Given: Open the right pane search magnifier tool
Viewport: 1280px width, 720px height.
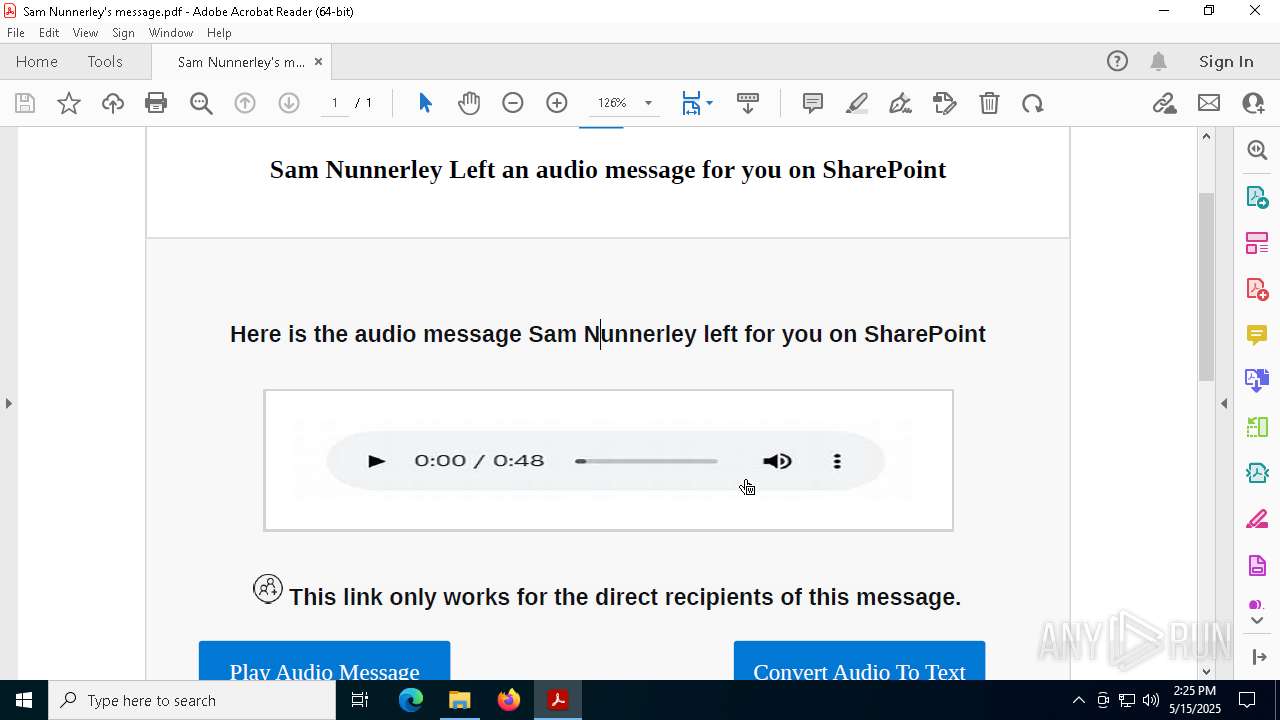Looking at the screenshot, I should click(x=1257, y=150).
